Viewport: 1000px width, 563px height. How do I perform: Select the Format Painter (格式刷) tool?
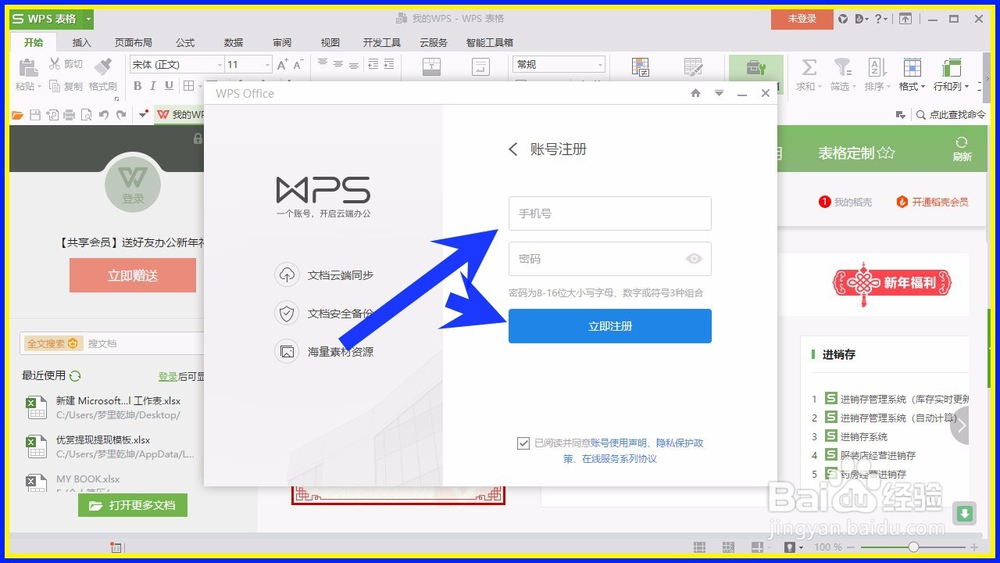103,75
